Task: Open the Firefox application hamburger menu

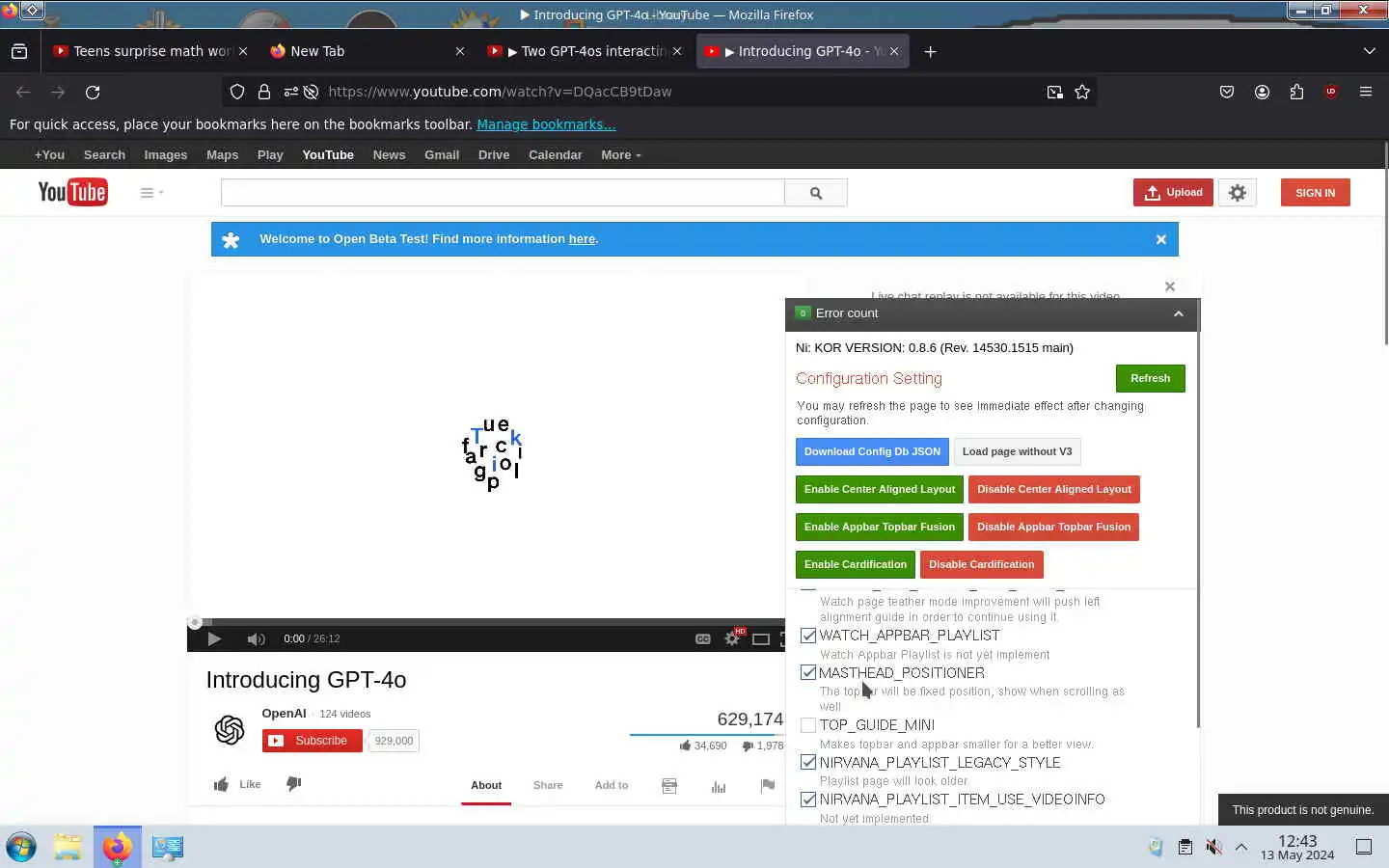Action: [x=1366, y=92]
